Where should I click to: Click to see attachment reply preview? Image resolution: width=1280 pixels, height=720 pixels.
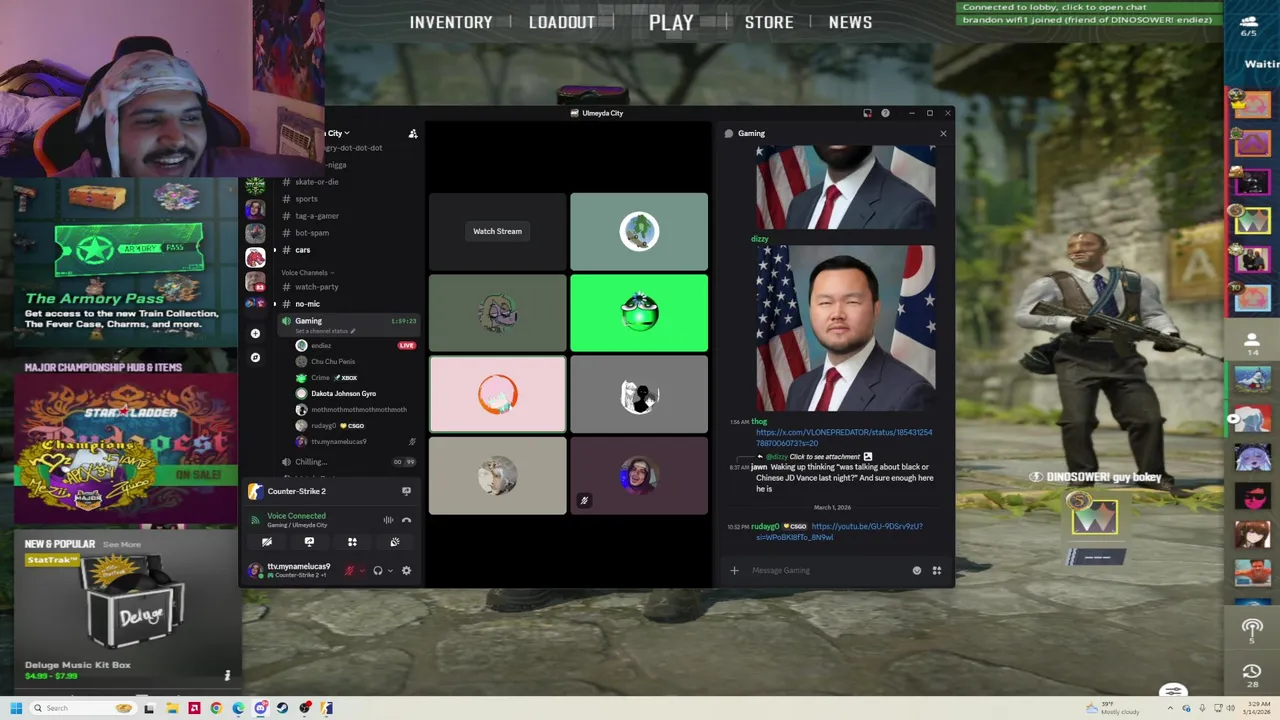(x=825, y=456)
